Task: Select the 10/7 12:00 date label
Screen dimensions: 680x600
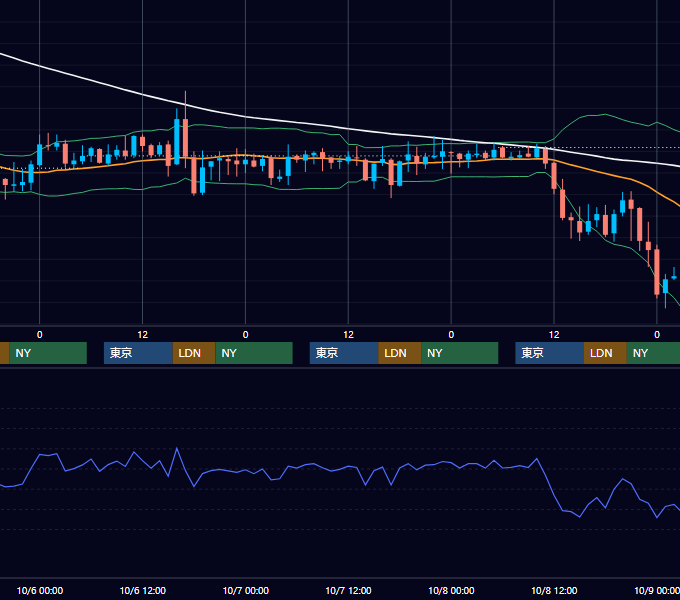Action: 348,590
